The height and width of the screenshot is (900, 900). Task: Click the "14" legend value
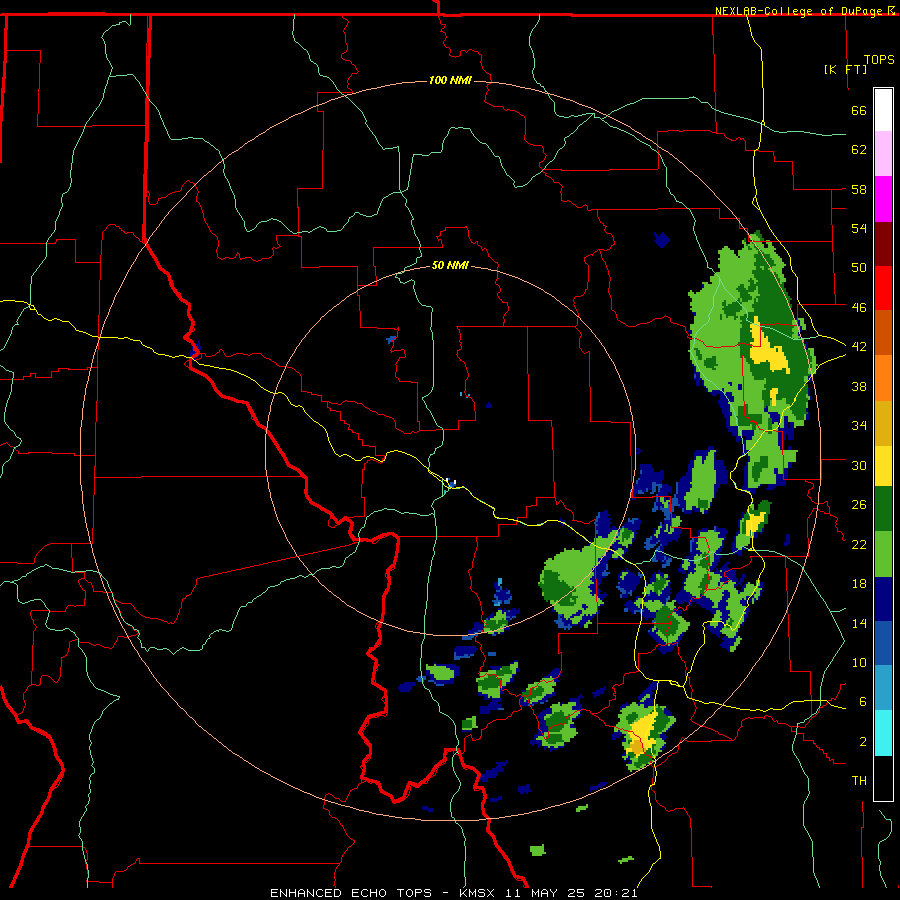[x=859, y=623]
